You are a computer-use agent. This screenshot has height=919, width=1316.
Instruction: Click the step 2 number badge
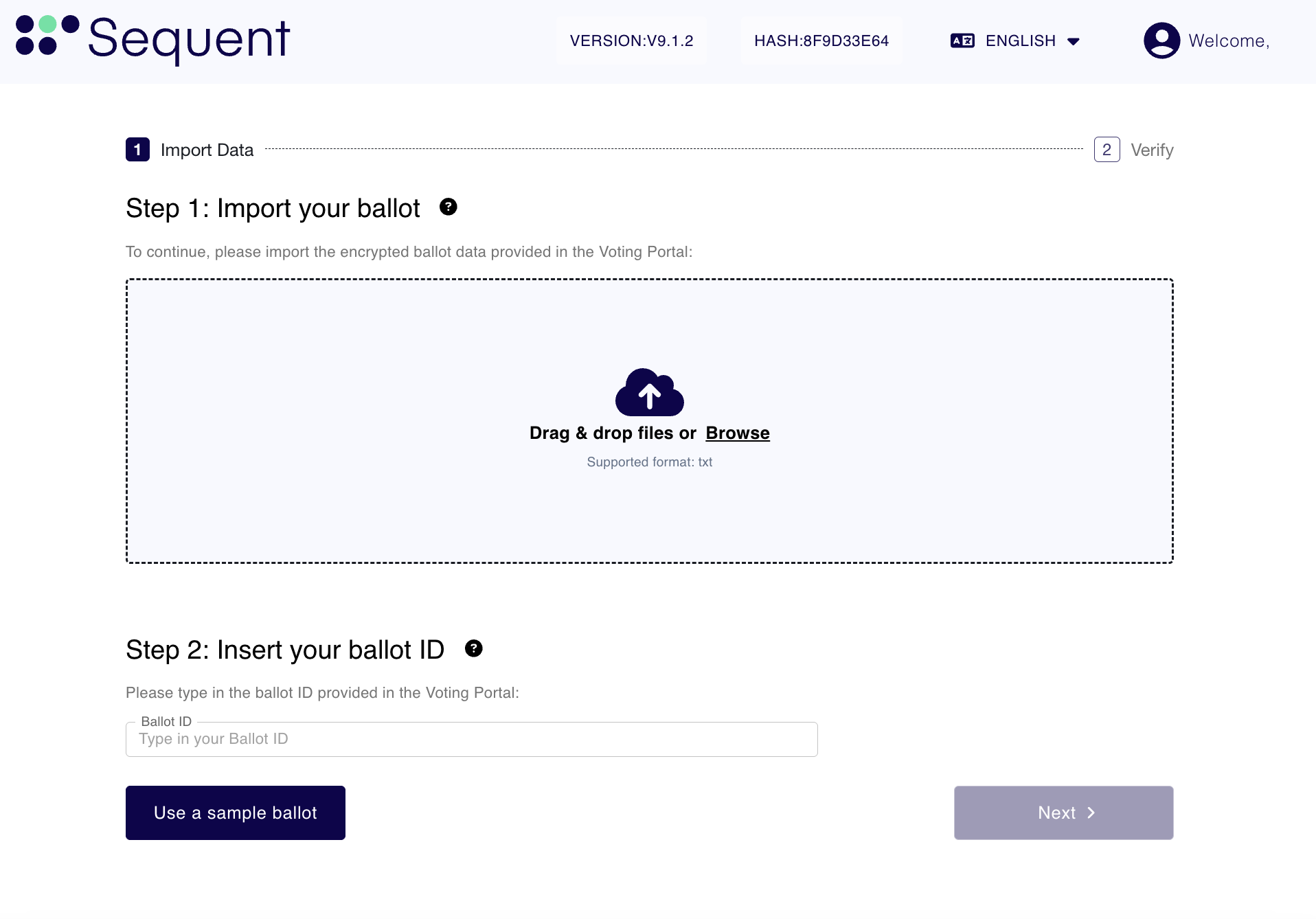(x=1107, y=149)
